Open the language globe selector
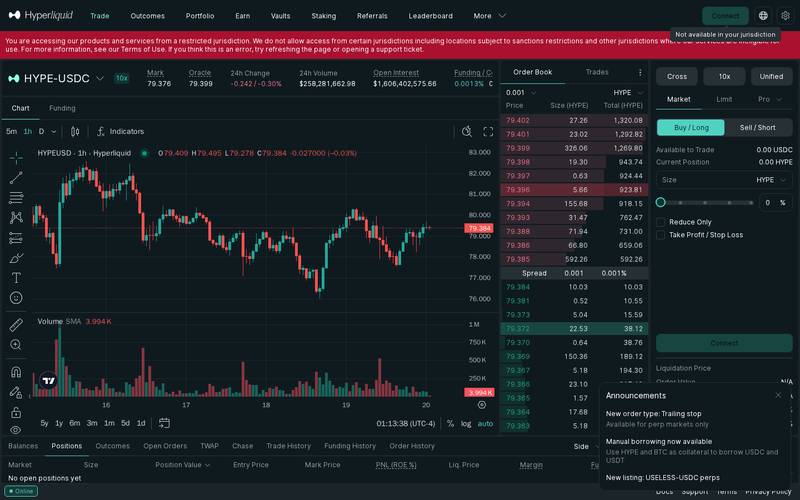This screenshot has height=500, width=800. 763,16
